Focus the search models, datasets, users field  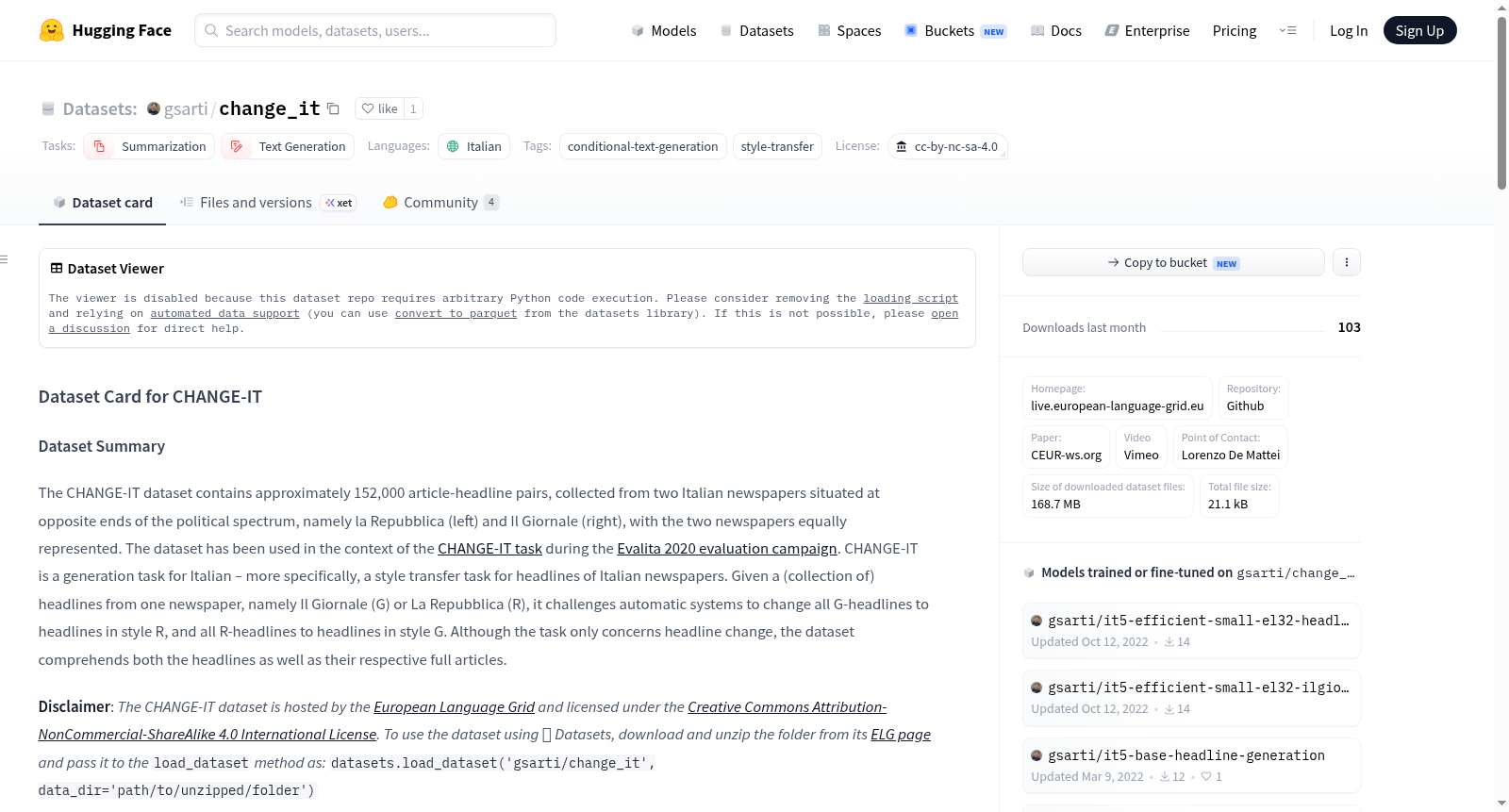coord(375,30)
